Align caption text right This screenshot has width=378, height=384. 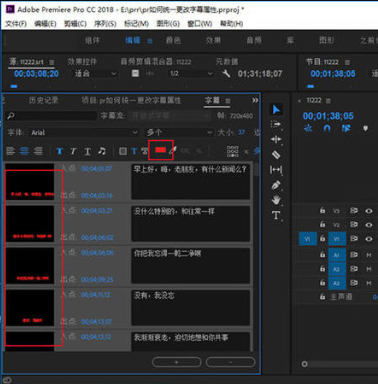pos(38,151)
